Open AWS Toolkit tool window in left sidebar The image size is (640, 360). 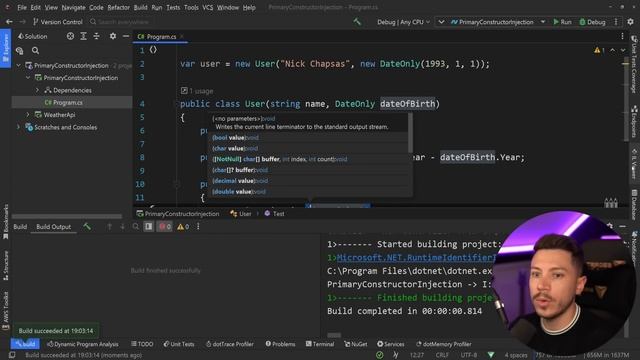pyautogui.click(x=5, y=310)
